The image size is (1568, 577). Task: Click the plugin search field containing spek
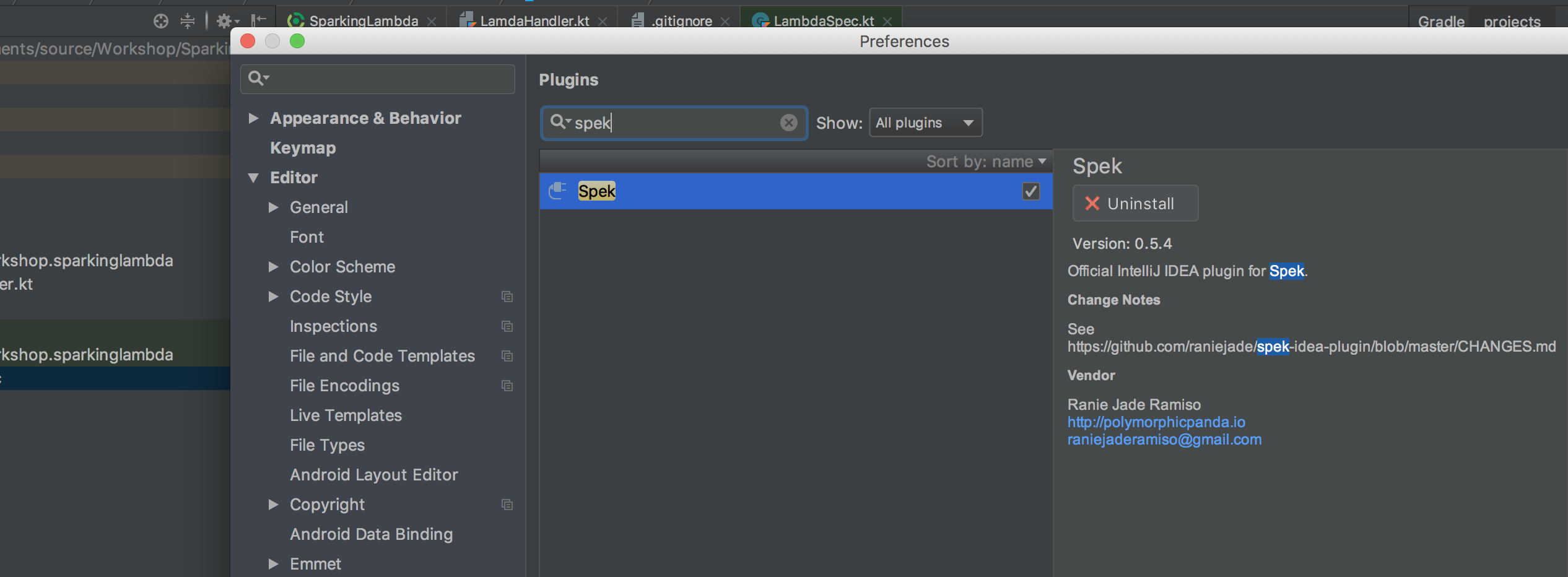[674, 123]
